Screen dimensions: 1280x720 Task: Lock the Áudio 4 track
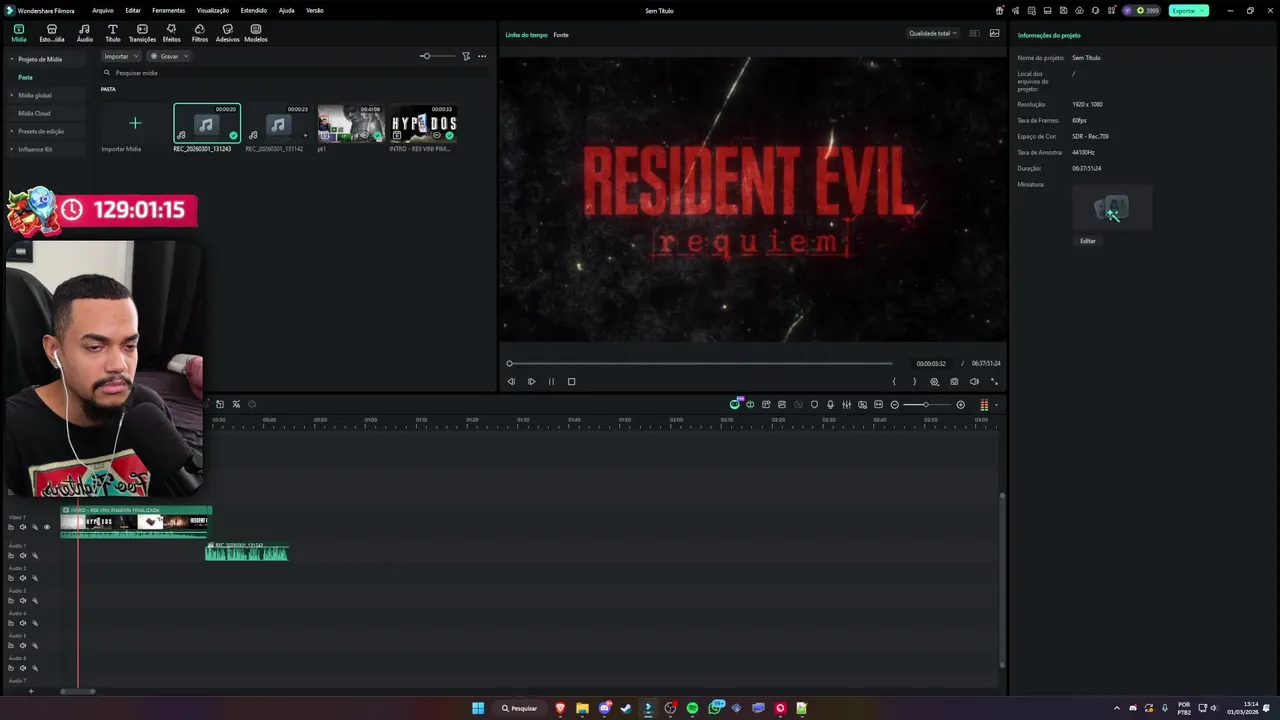pyautogui.click(x=11, y=623)
